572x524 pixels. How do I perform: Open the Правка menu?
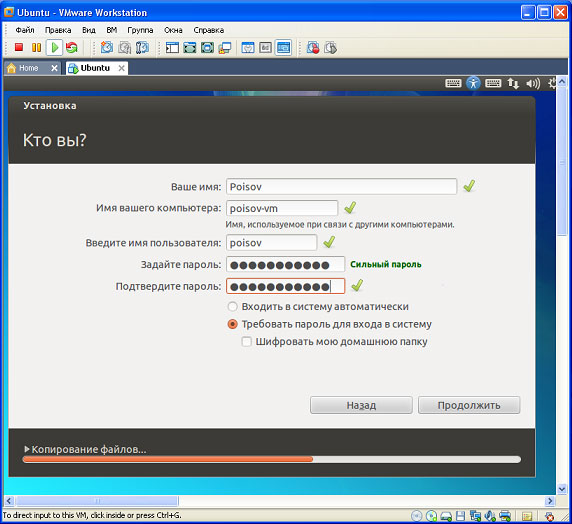point(58,30)
